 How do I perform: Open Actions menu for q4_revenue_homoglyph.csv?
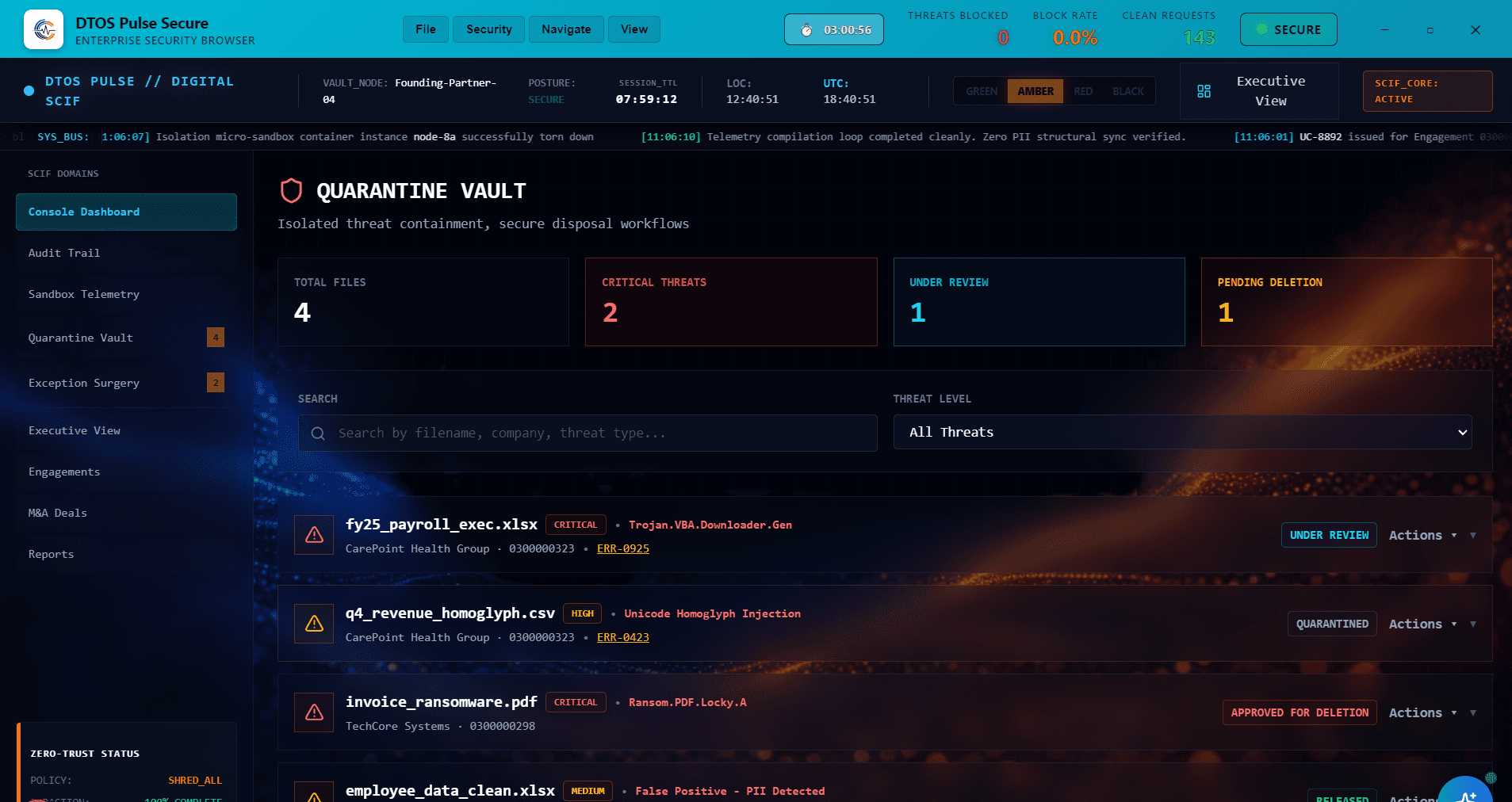tap(1422, 624)
